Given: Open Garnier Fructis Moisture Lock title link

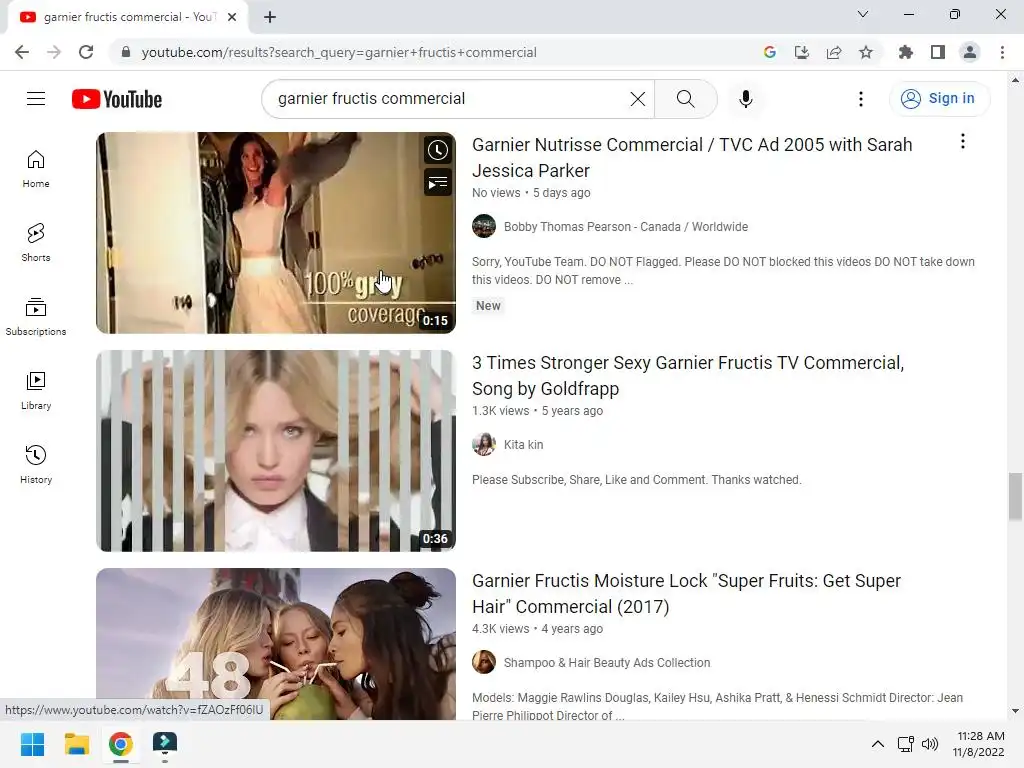Looking at the screenshot, I should [x=686, y=594].
